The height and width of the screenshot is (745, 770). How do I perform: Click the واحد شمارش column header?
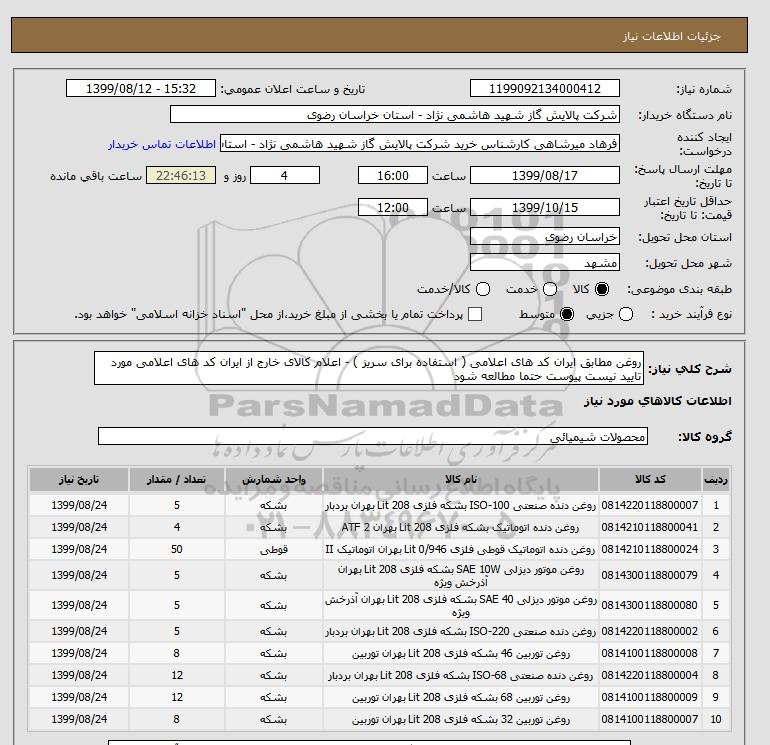pyautogui.click(x=274, y=479)
